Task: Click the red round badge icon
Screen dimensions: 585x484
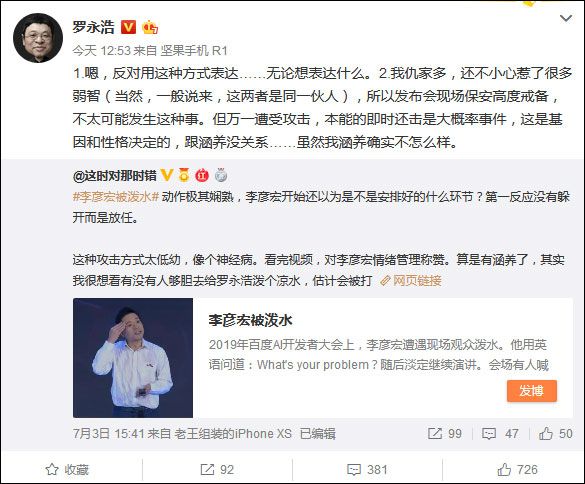Action: (x=202, y=175)
